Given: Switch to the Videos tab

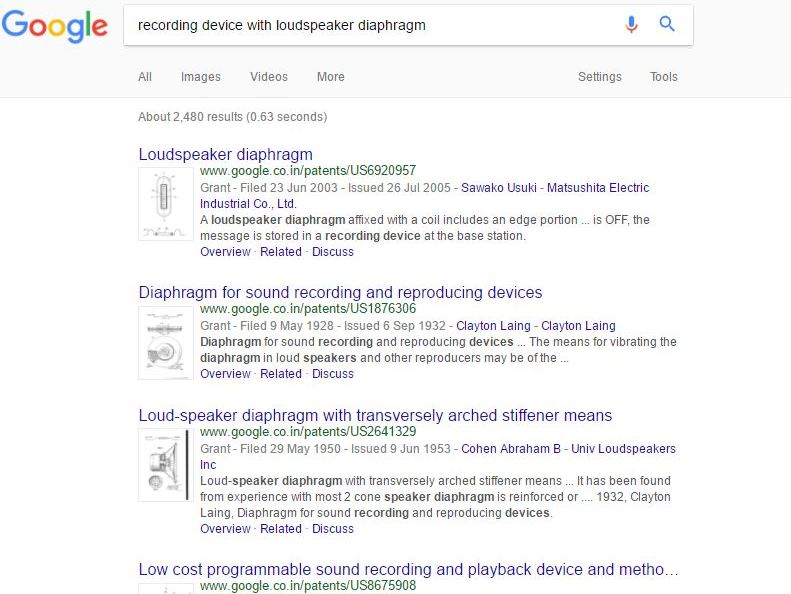Looking at the screenshot, I should point(268,77).
